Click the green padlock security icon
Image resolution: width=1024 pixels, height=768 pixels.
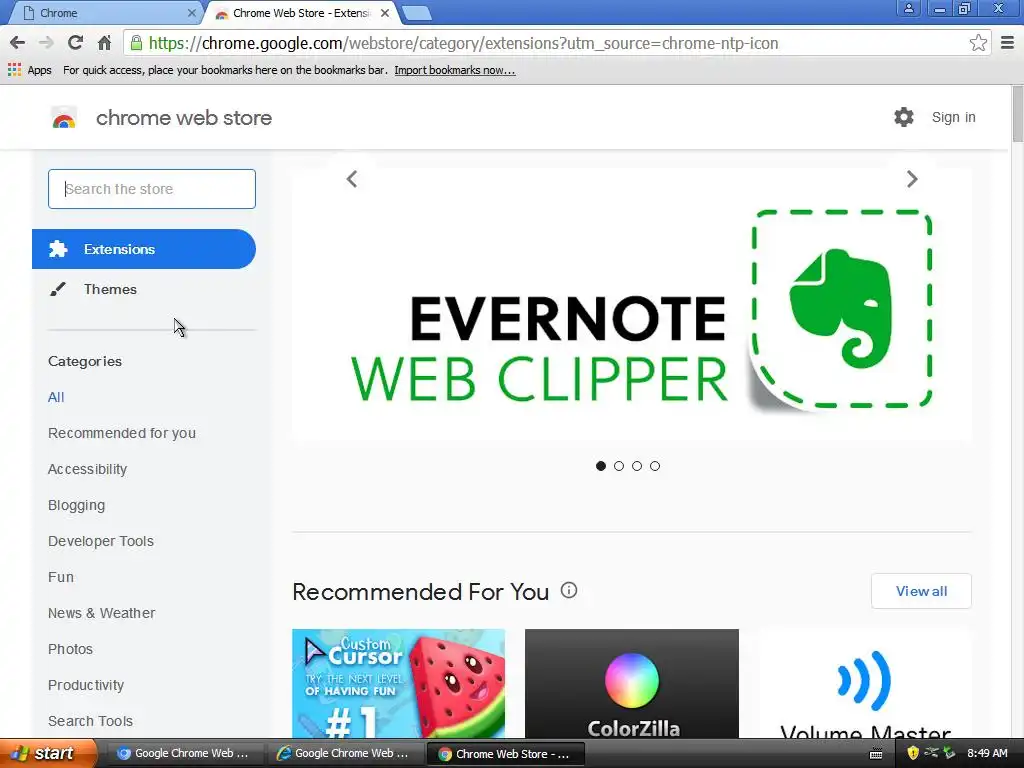136,43
